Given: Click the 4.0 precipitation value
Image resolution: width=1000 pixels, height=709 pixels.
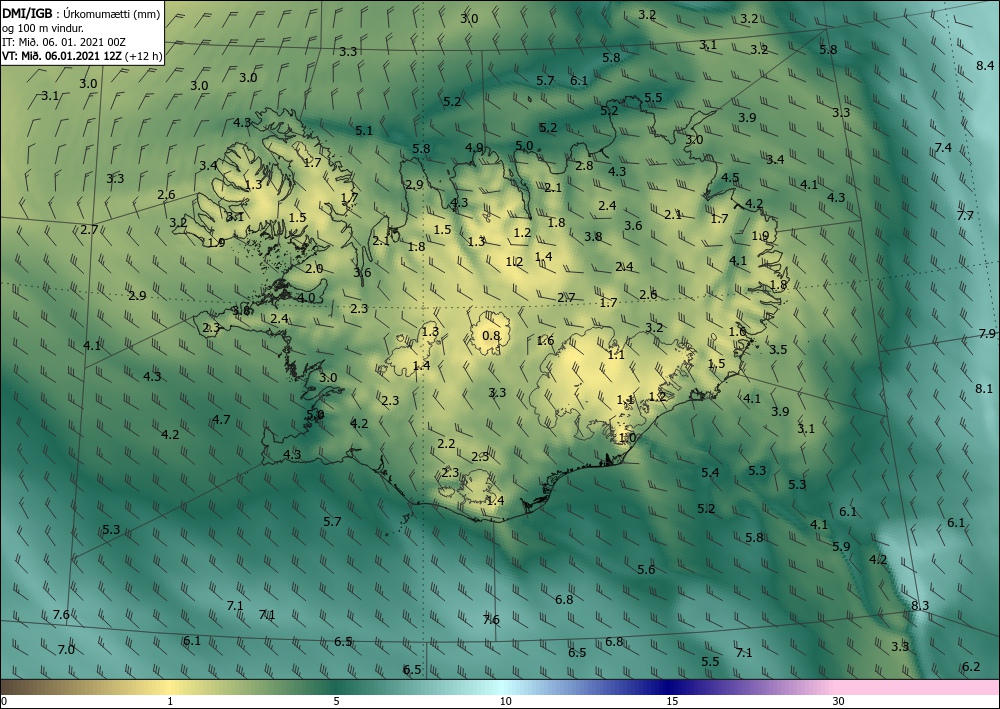Looking at the screenshot, I should [x=305, y=298].
